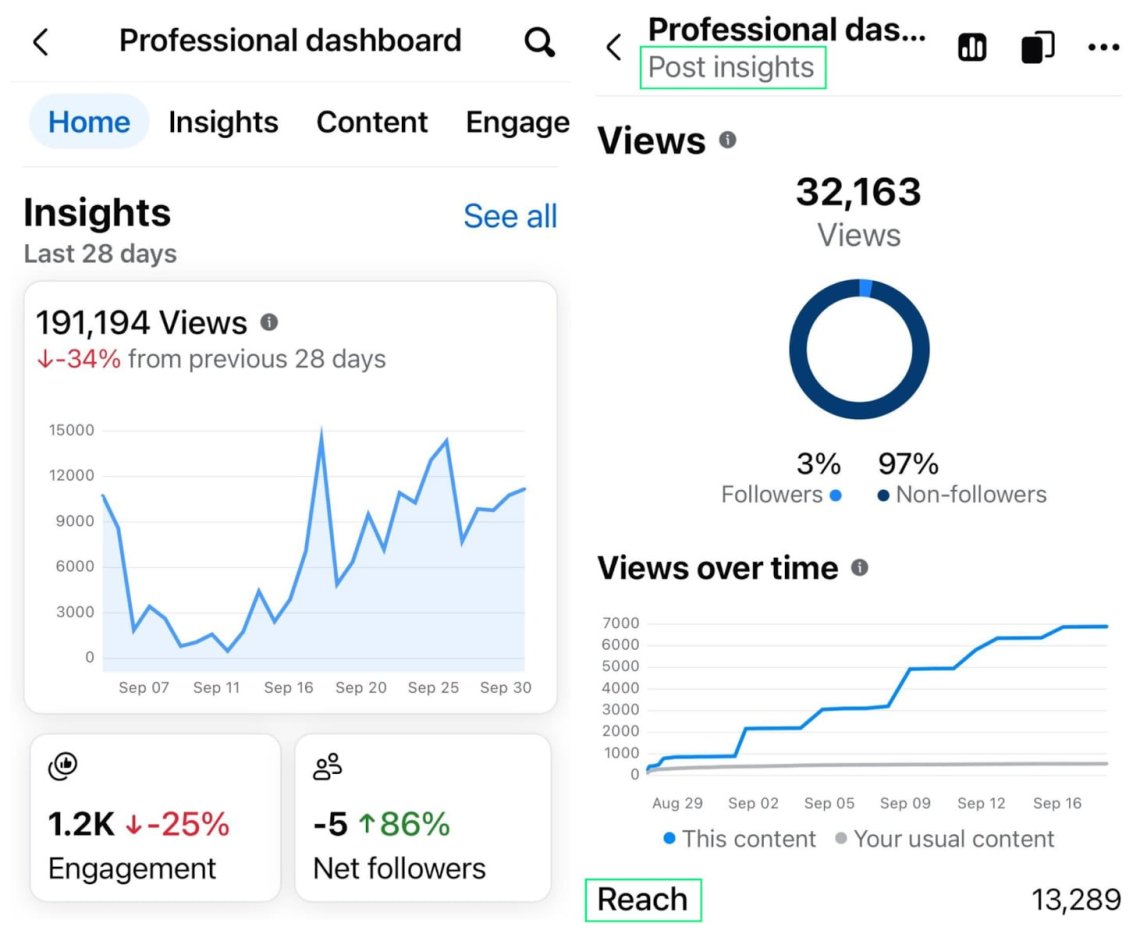This screenshot has height=941, width=1140.
Task: Tap the info icon beside Views over time
Action: [x=859, y=568]
